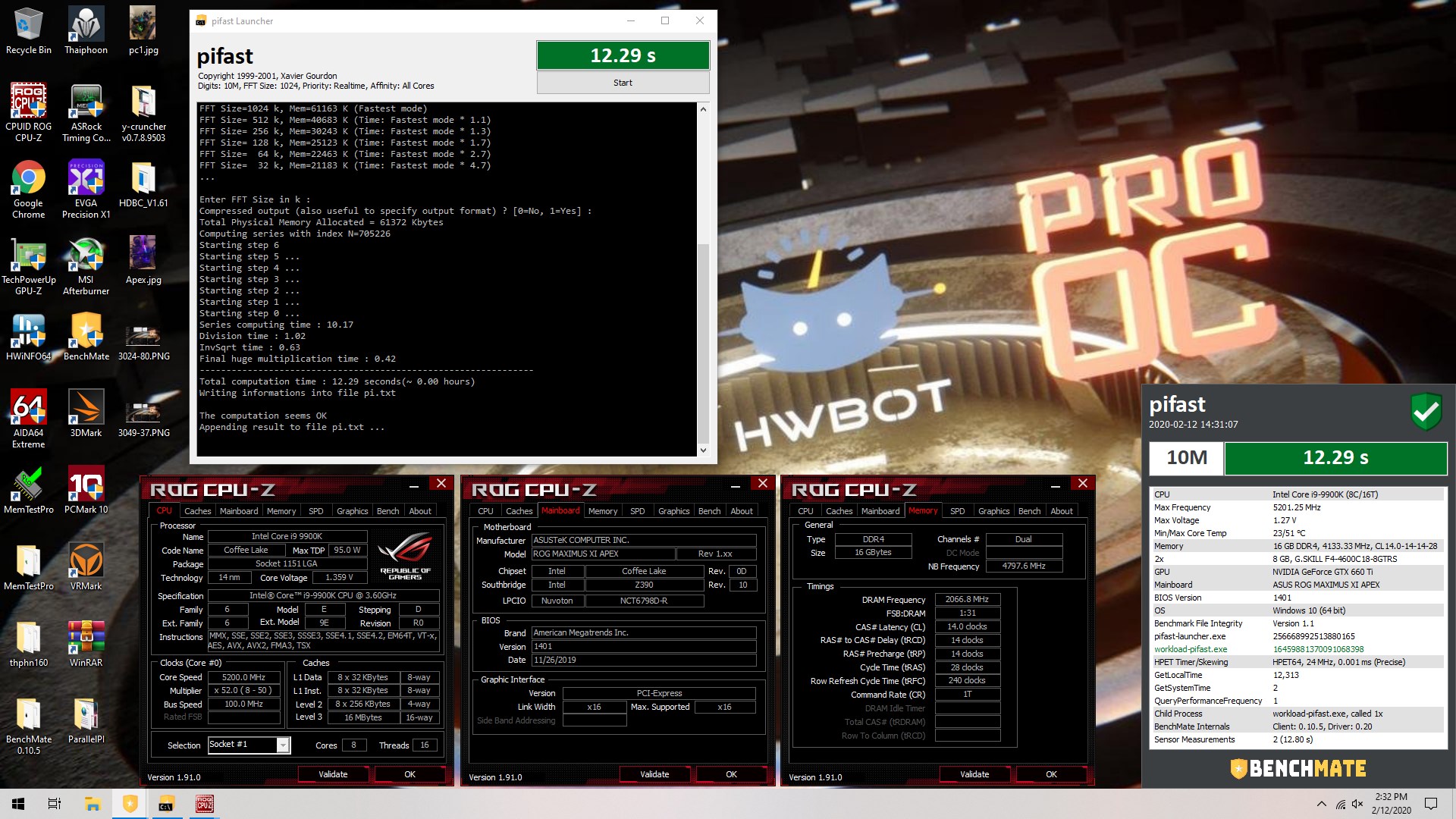Screen dimensions: 1456x819
Task: Open the Socket #1 selection dropdown
Action: [249, 745]
